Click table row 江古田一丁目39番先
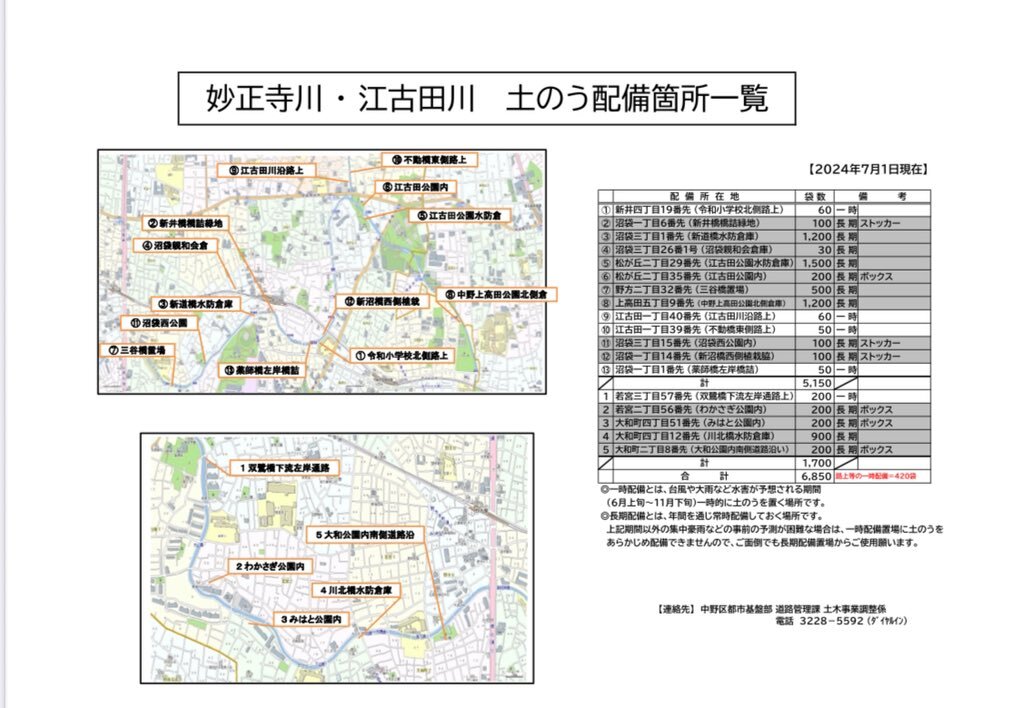Screen dimensions: 1024x708 [764, 330]
